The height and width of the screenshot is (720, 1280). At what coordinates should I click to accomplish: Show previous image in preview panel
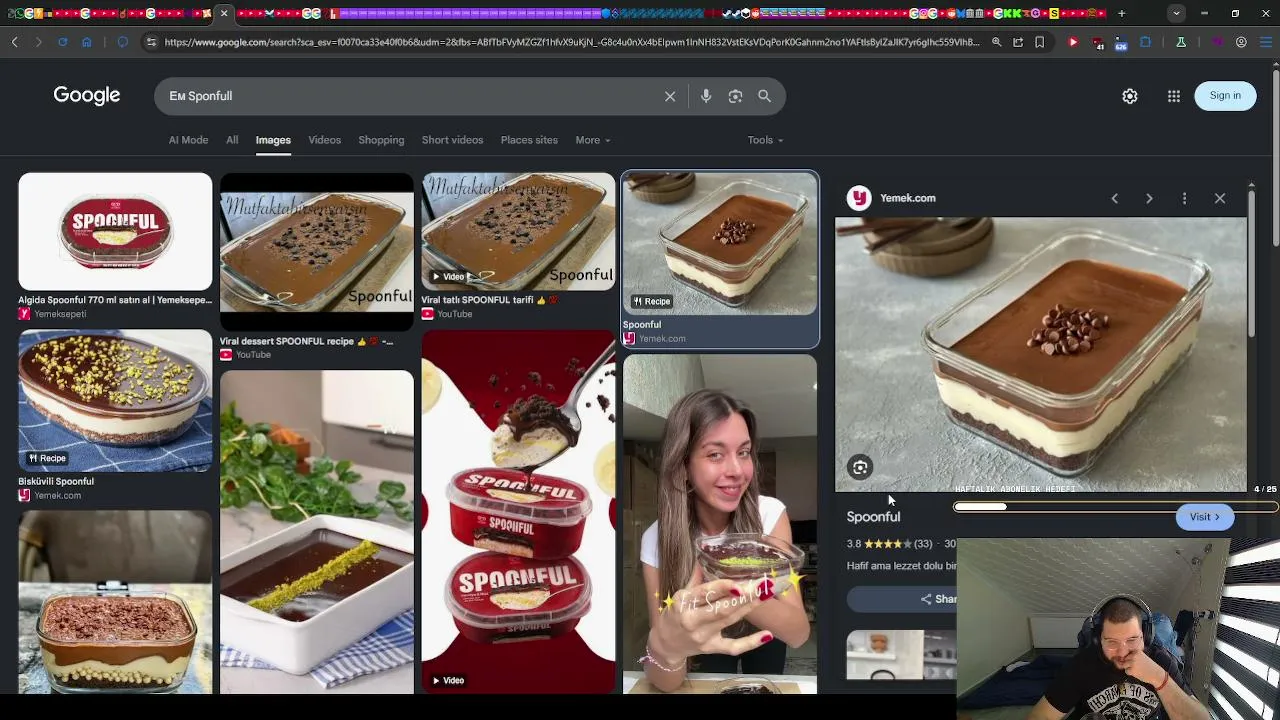click(1115, 198)
